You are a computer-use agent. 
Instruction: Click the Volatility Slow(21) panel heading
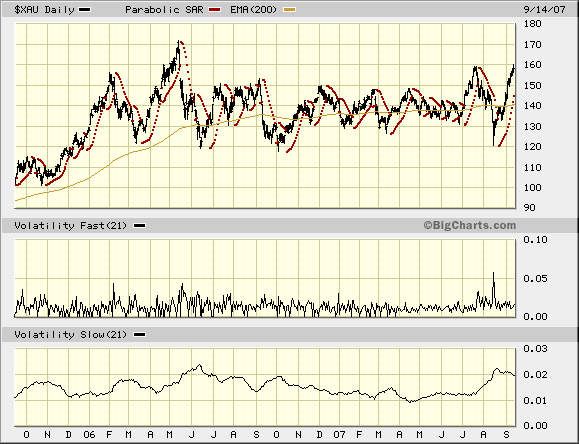click(x=71, y=334)
